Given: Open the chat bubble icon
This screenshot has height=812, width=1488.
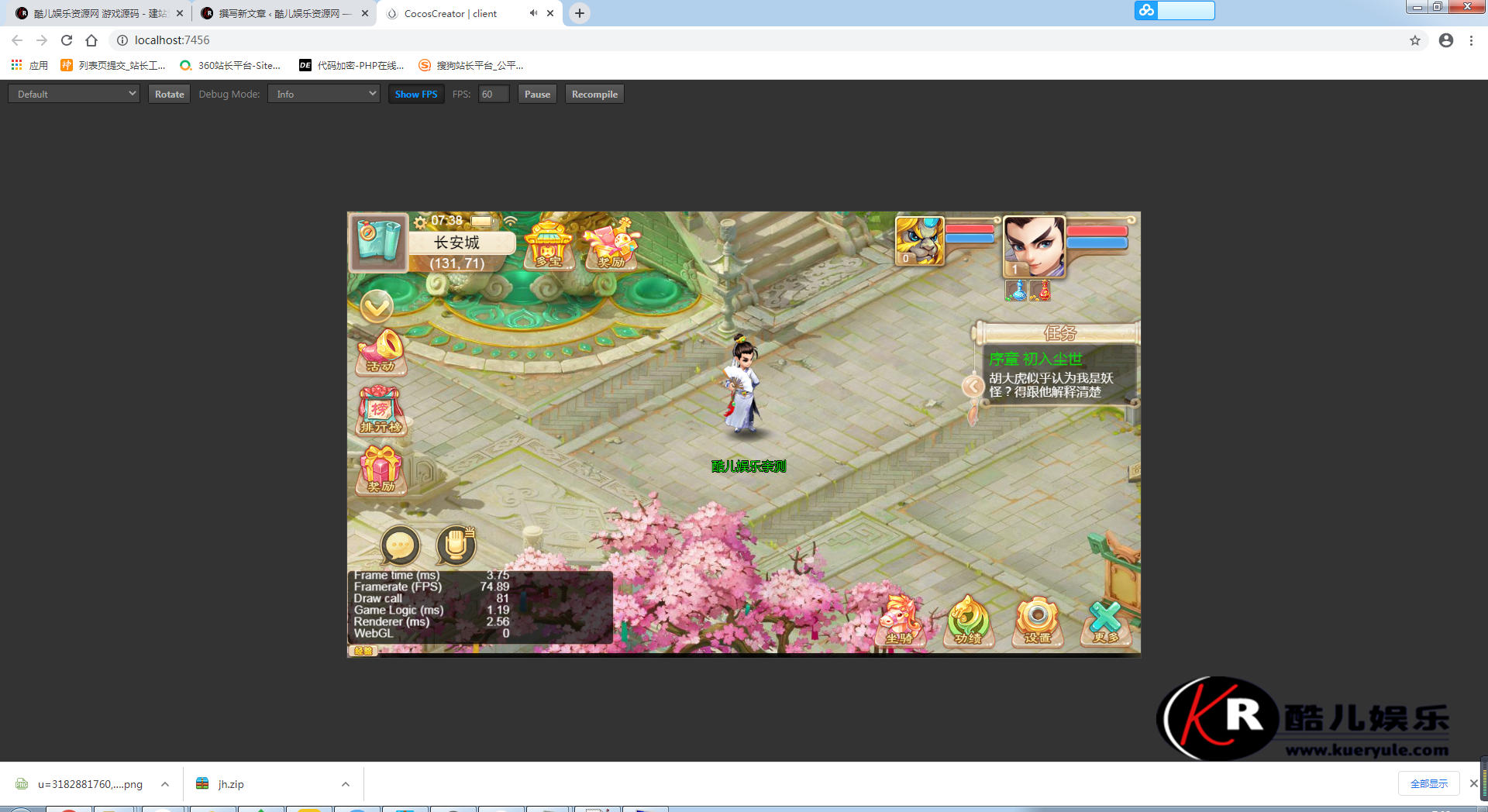Looking at the screenshot, I should (x=401, y=545).
